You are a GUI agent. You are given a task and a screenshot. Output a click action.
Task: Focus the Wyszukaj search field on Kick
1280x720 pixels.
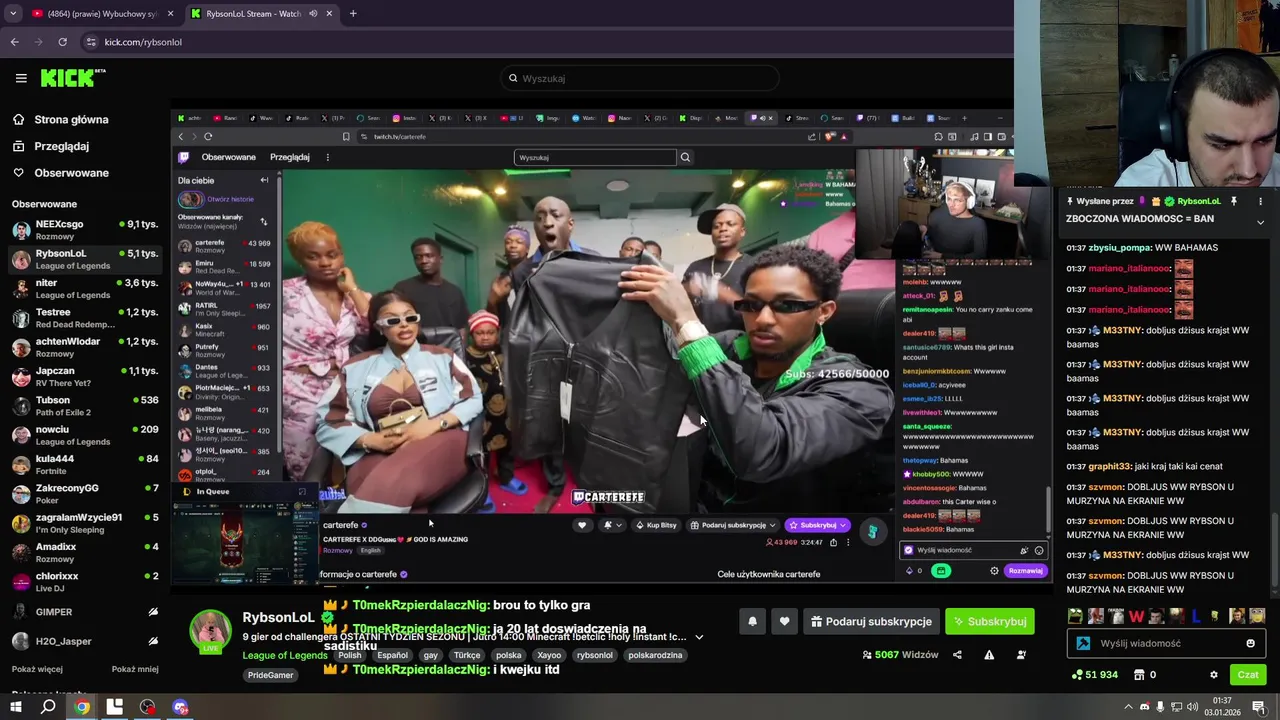click(x=640, y=78)
